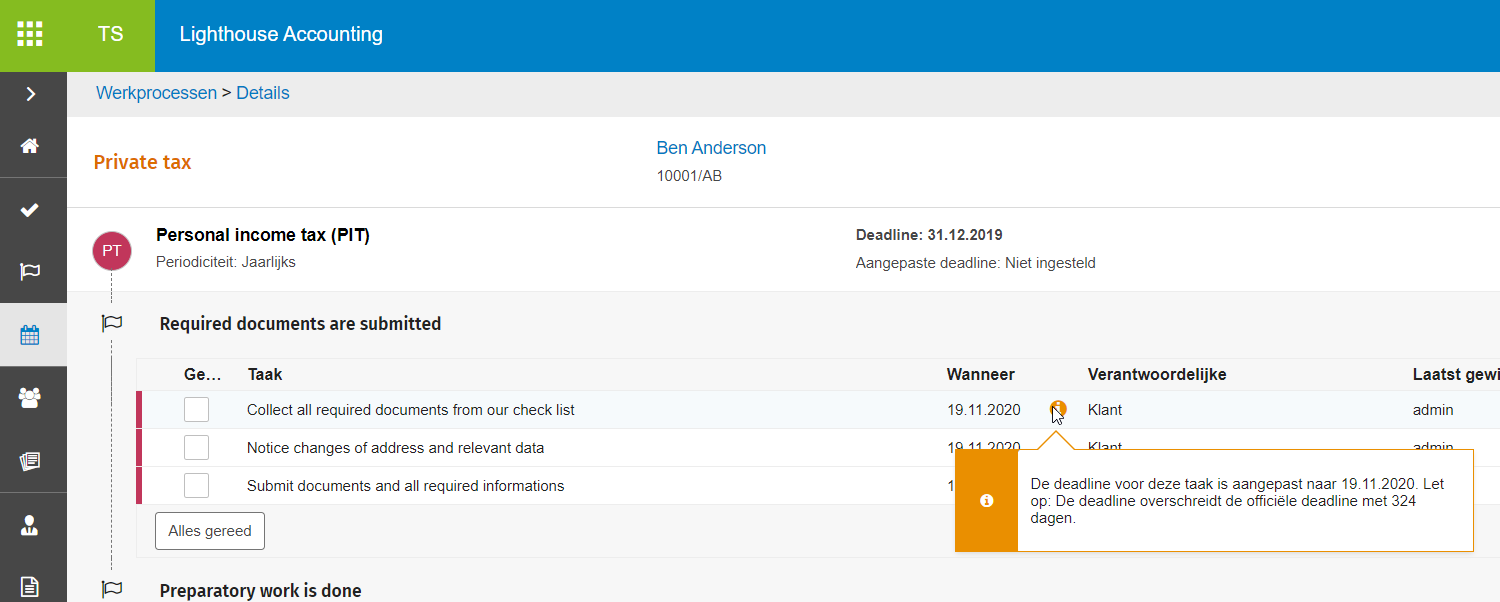Go to the home icon in sidebar

coord(30,146)
